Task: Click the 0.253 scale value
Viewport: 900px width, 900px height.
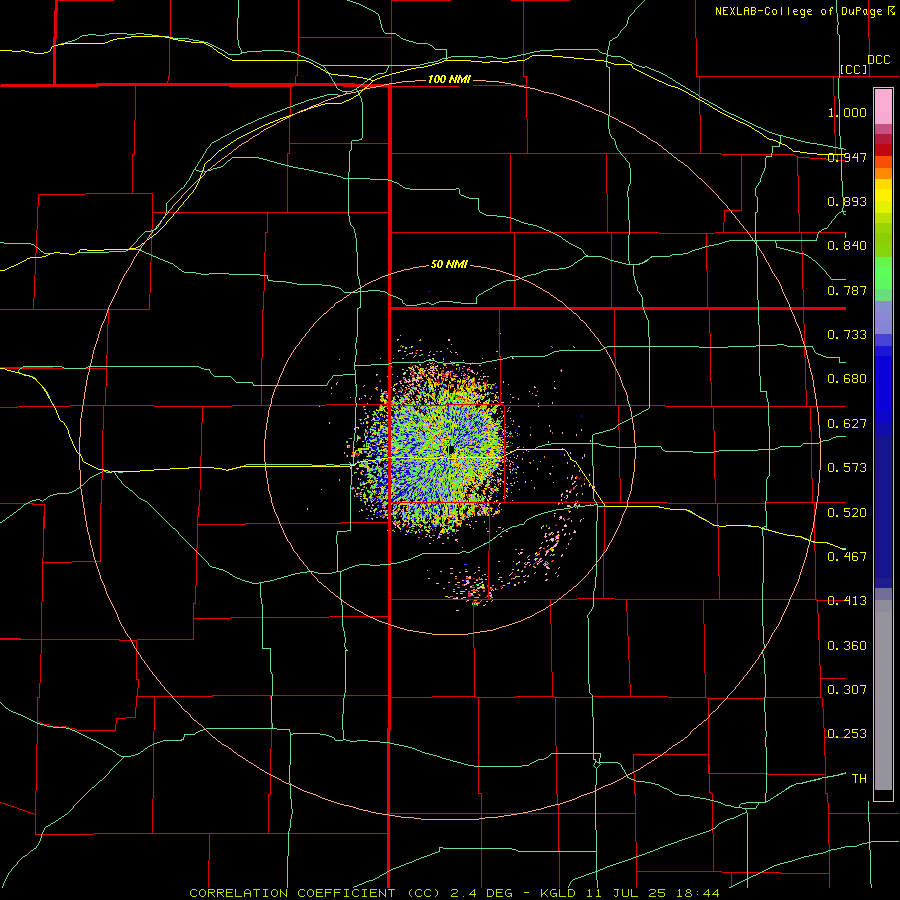Action: 847,734
